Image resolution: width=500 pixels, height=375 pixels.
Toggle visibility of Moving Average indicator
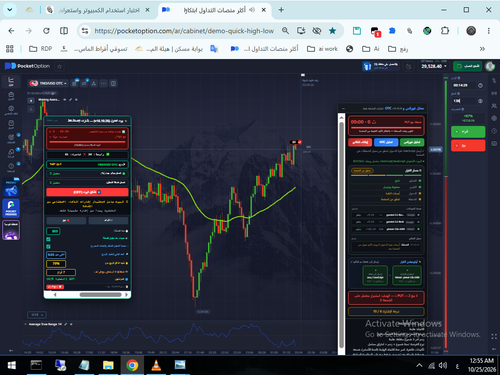coord(65,100)
